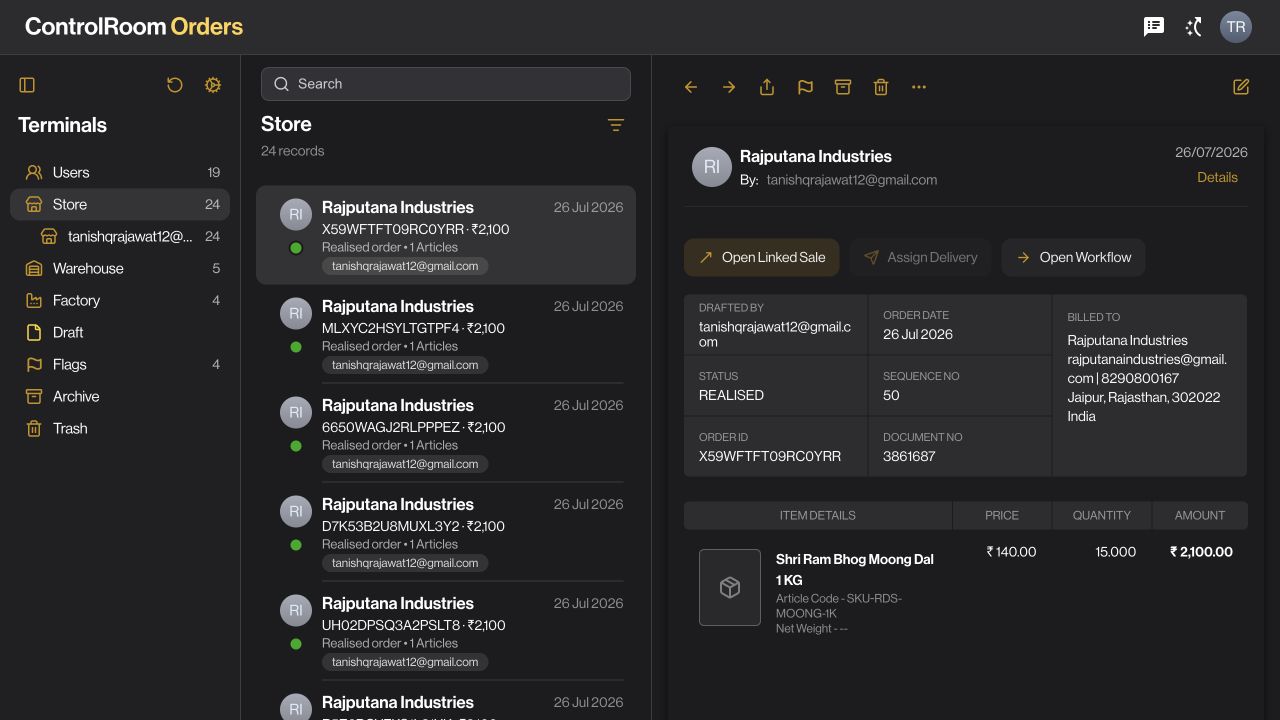Image resolution: width=1280 pixels, height=720 pixels.
Task: Click quantity value 15.000
Action: (x=1116, y=552)
